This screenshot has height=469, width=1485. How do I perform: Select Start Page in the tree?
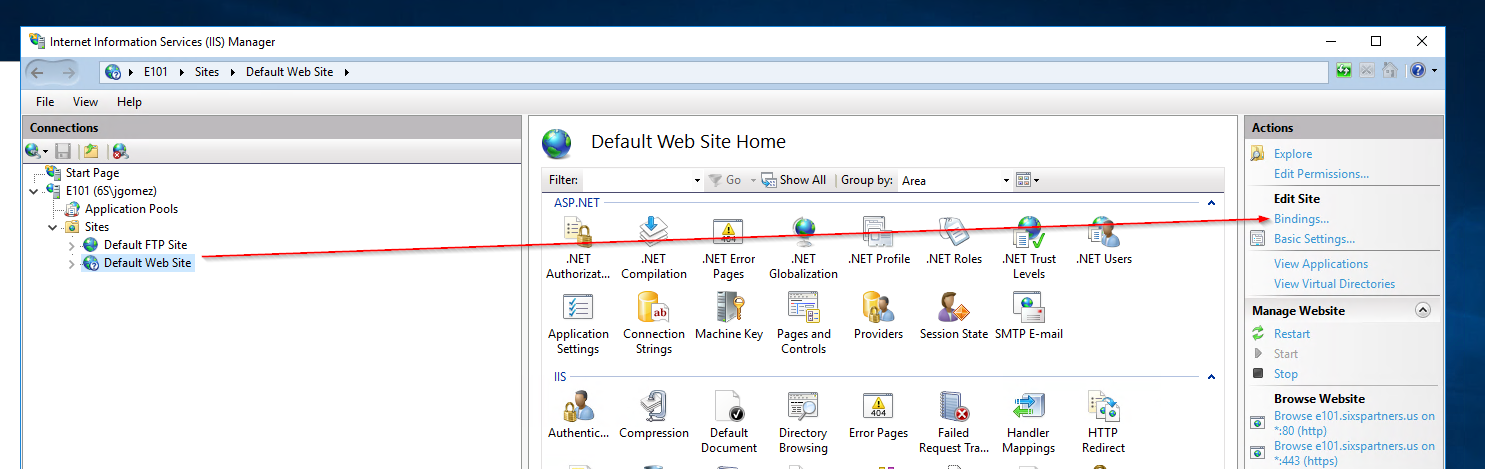click(x=92, y=173)
